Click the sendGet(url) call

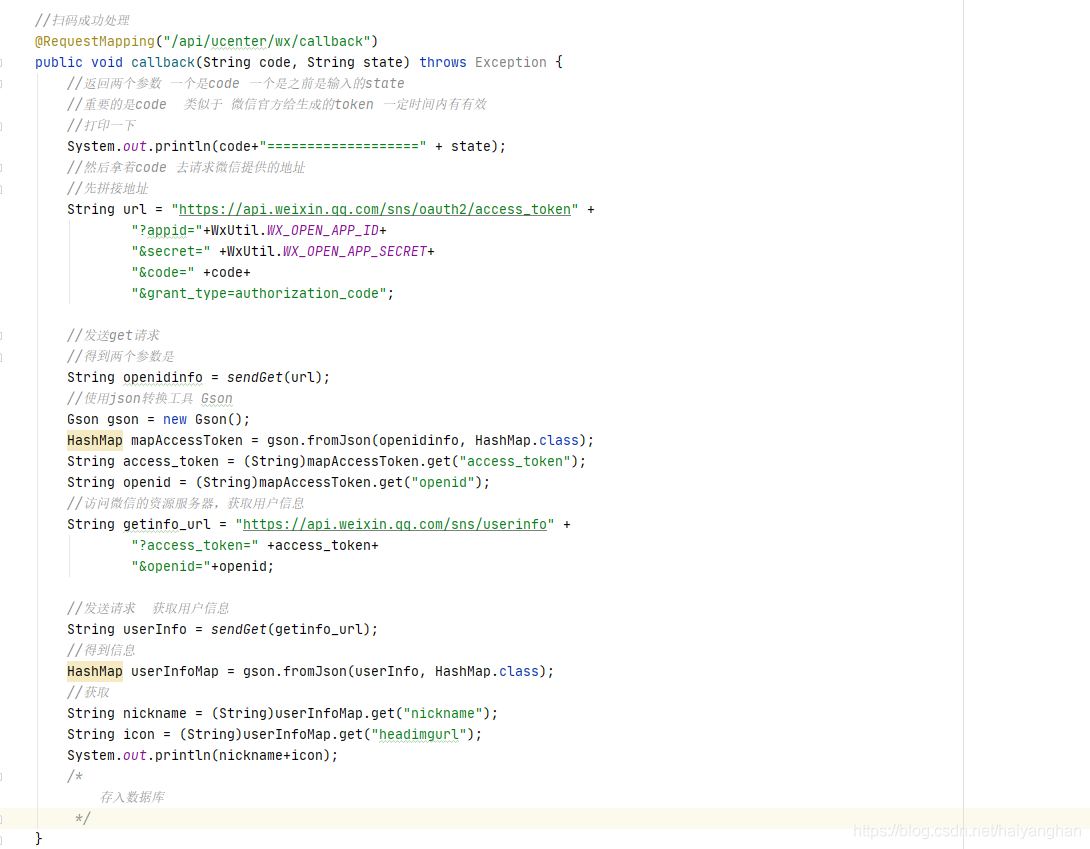(275, 377)
